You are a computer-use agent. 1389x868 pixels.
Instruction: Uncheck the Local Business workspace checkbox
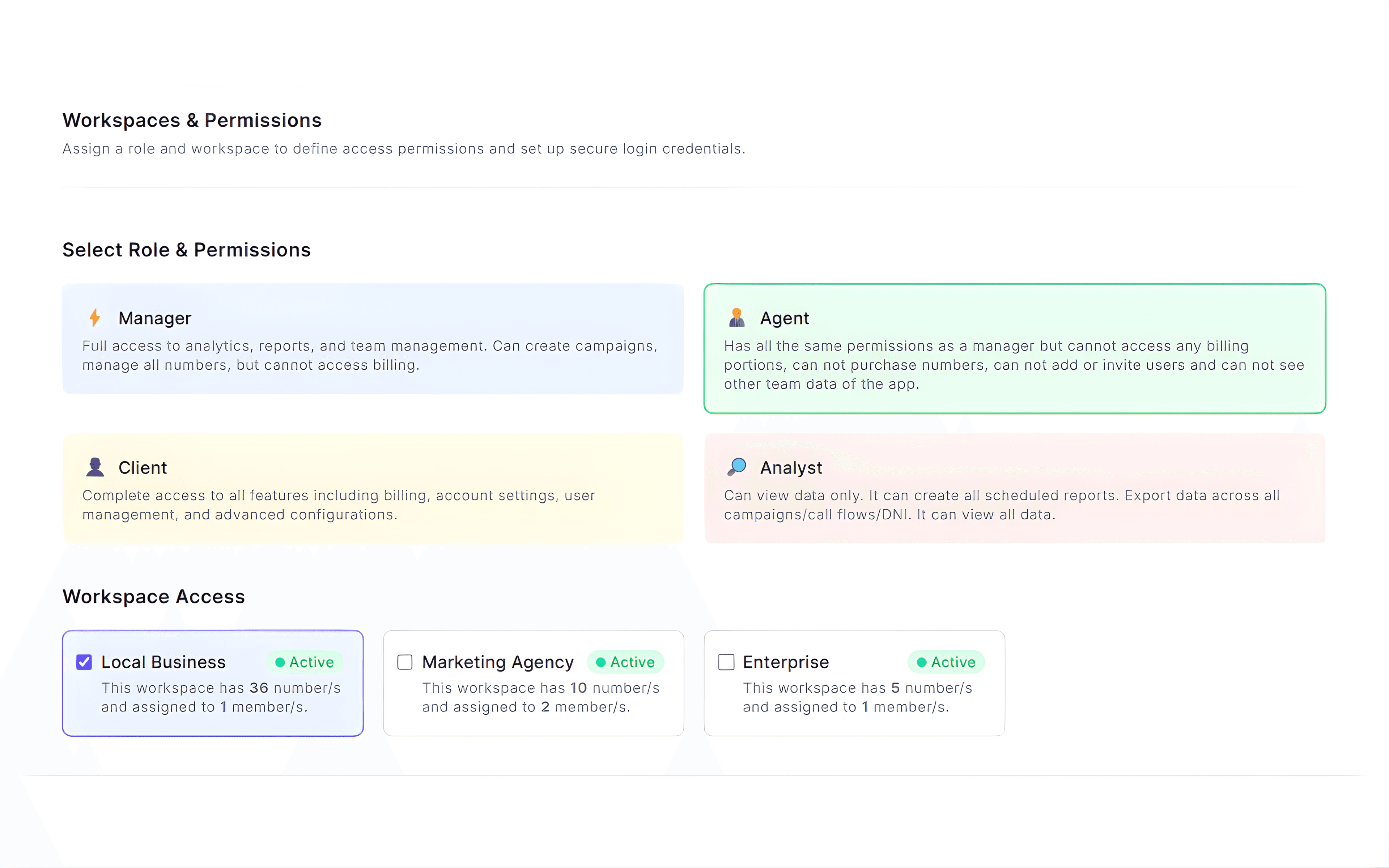point(84,662)
